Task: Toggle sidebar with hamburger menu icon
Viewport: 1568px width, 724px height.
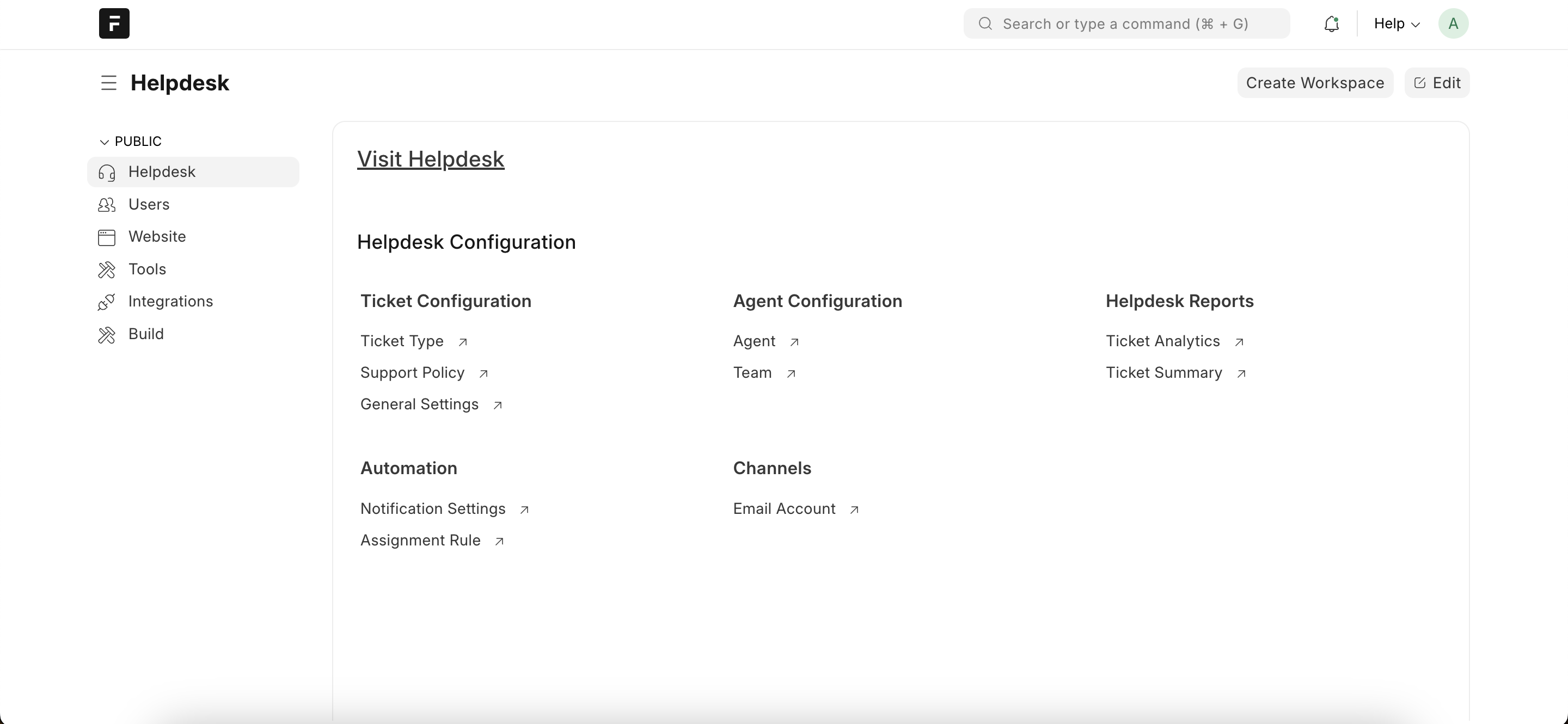Action: point(108,83)
